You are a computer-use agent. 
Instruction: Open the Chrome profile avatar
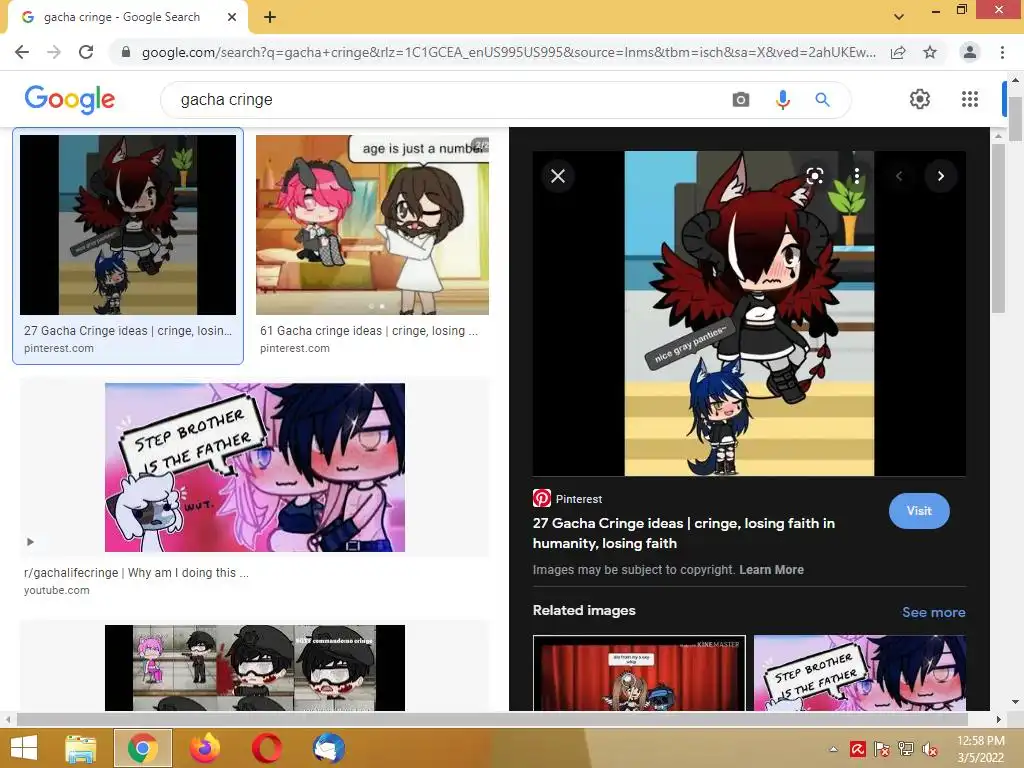coord(970,52)
